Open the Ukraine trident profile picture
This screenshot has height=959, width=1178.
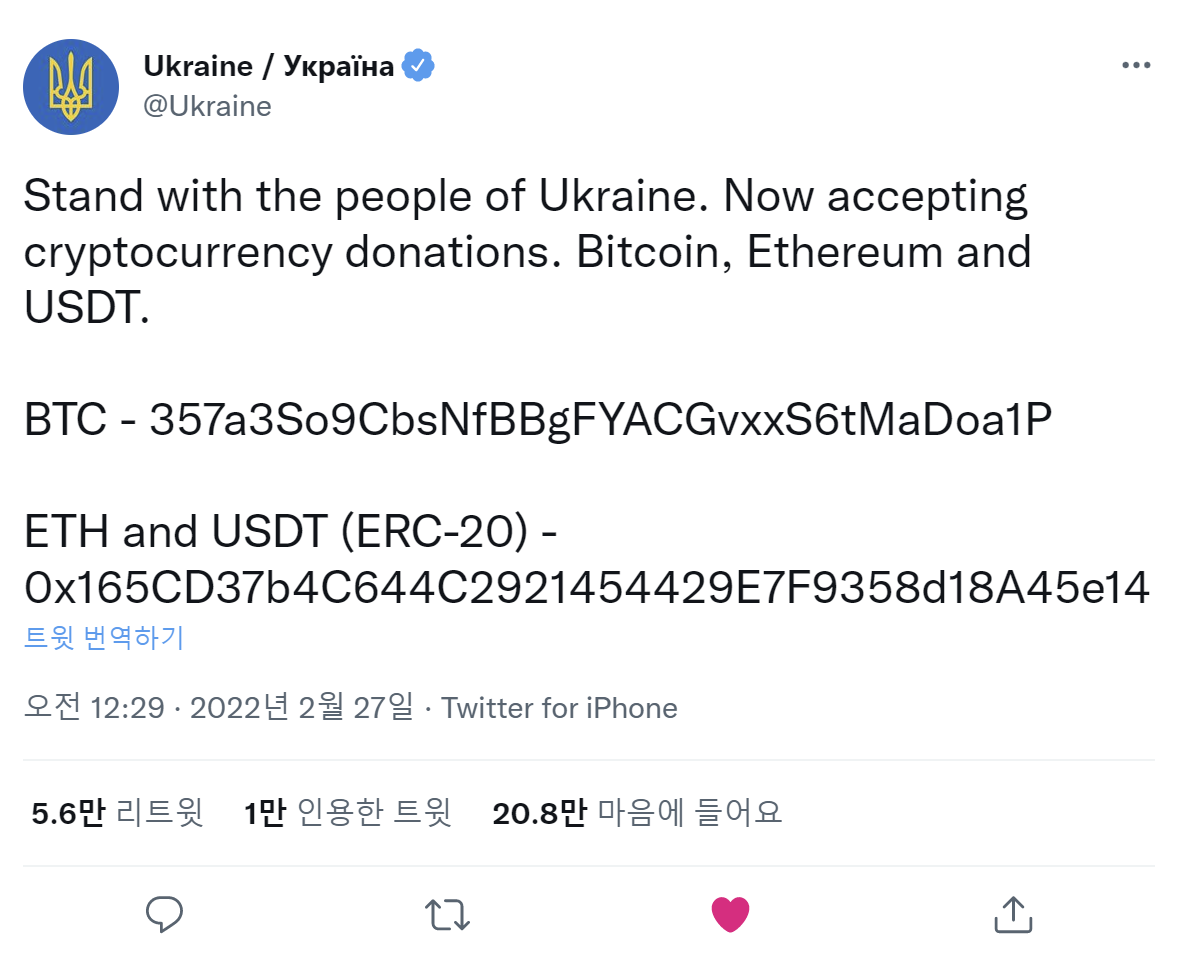tap(71, 86)
